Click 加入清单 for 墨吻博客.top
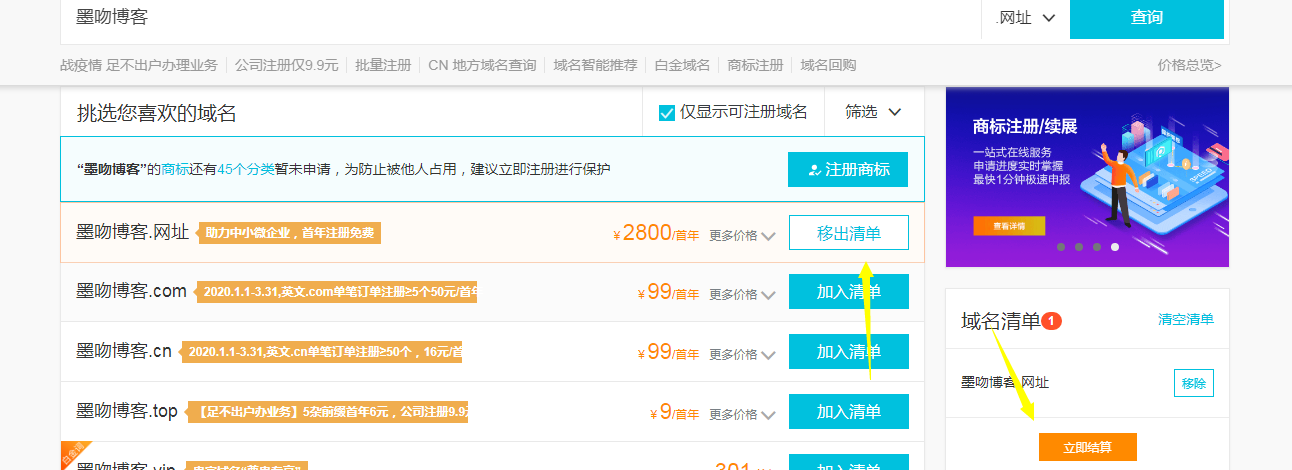Image resolution: width=1292 pixels, height=470 pixels. [x=849, y=412]
